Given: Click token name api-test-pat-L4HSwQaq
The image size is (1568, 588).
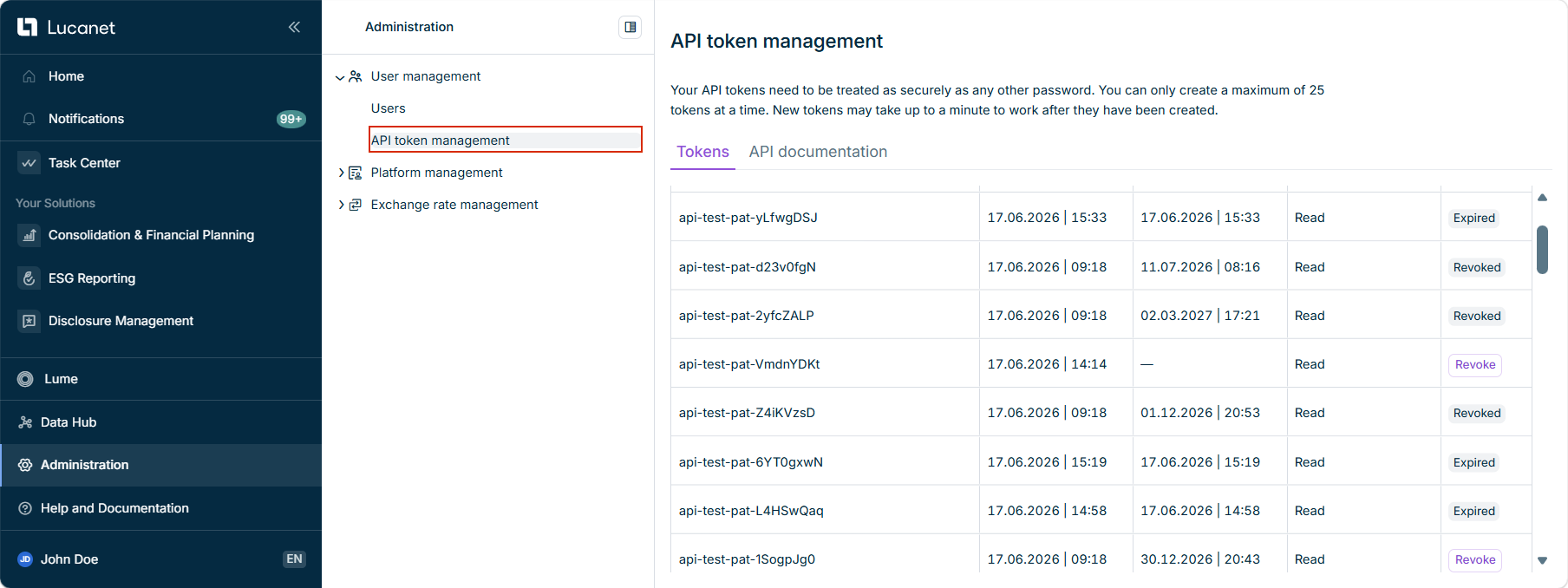Looking at the screenshot, I should click(751, 511).
